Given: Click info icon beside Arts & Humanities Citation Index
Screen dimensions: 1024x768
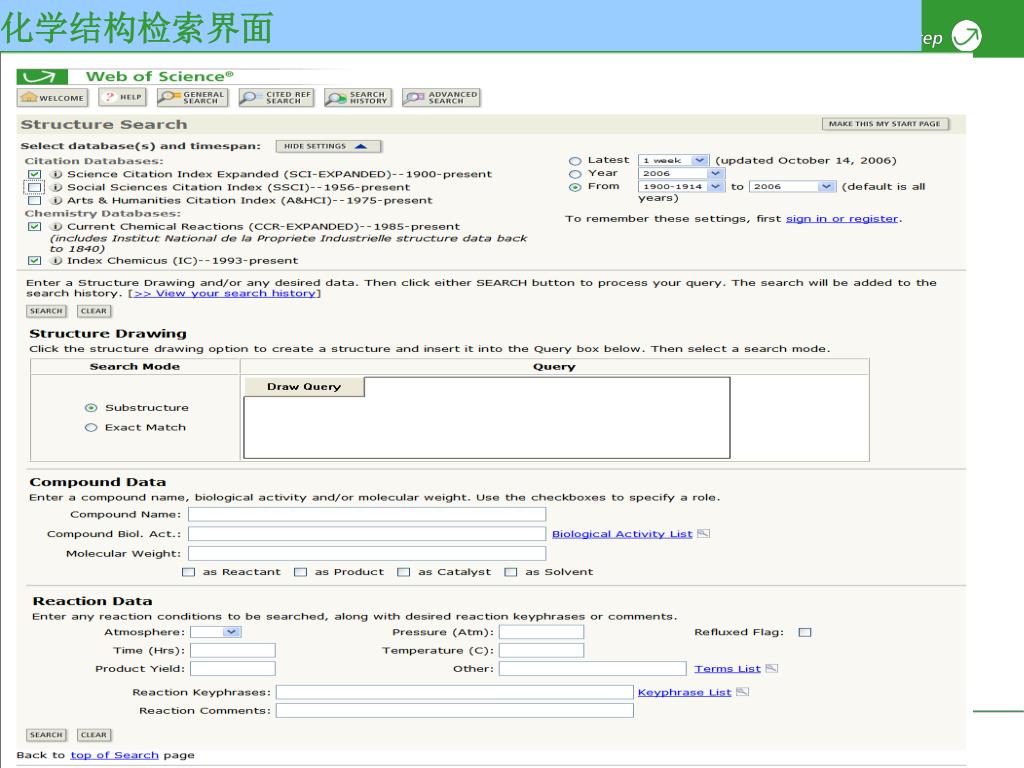Looking at the screenshot, I should [x=57, y=200].
